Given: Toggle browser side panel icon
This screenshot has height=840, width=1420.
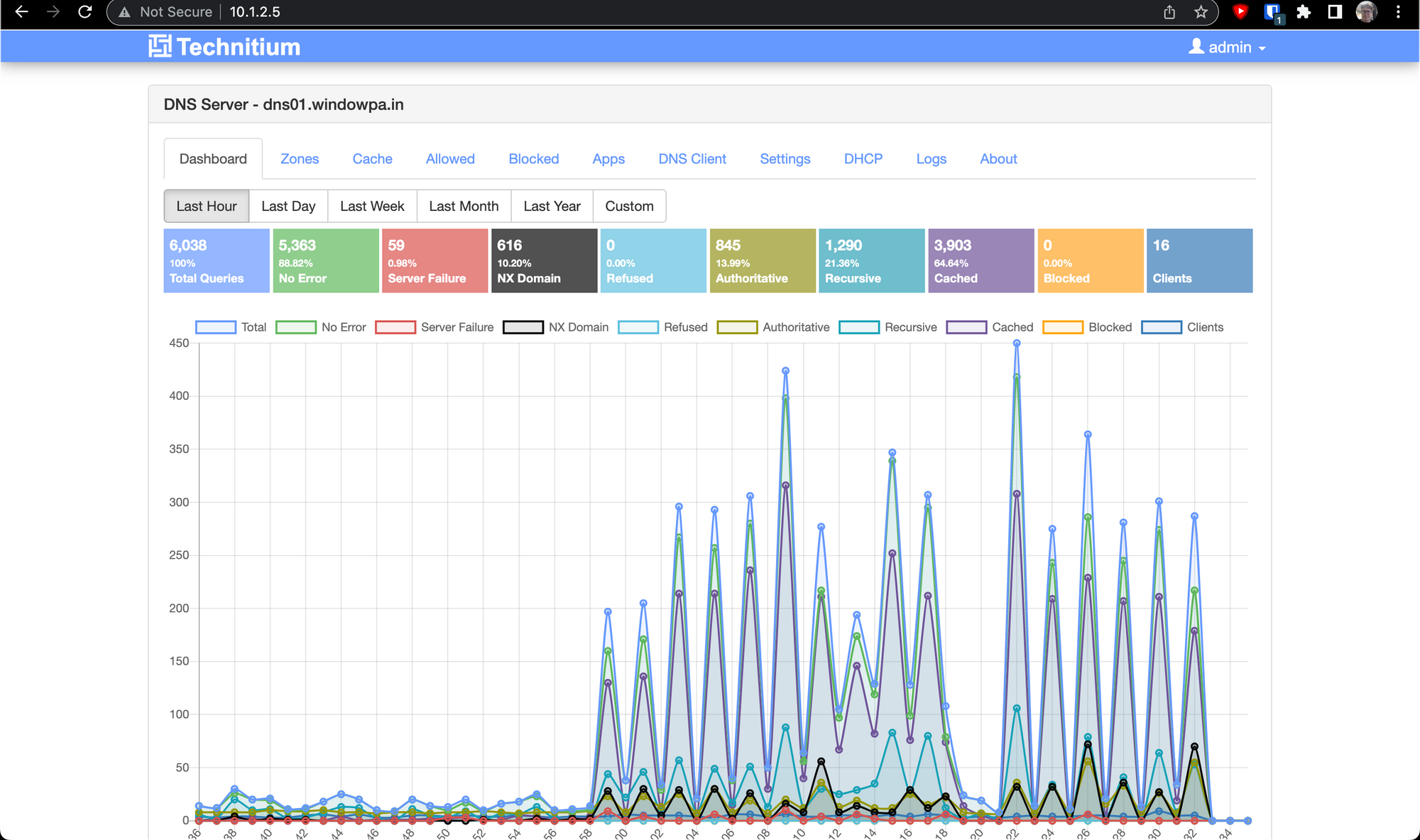Looking at the screenshot, I should (1334, 12).
